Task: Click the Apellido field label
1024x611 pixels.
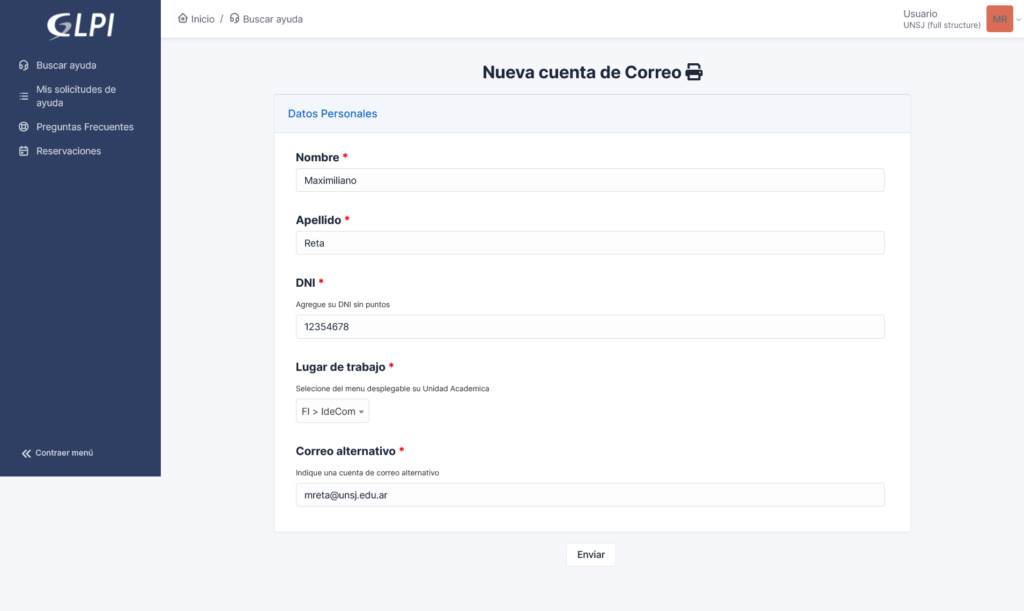Action: 318,220
